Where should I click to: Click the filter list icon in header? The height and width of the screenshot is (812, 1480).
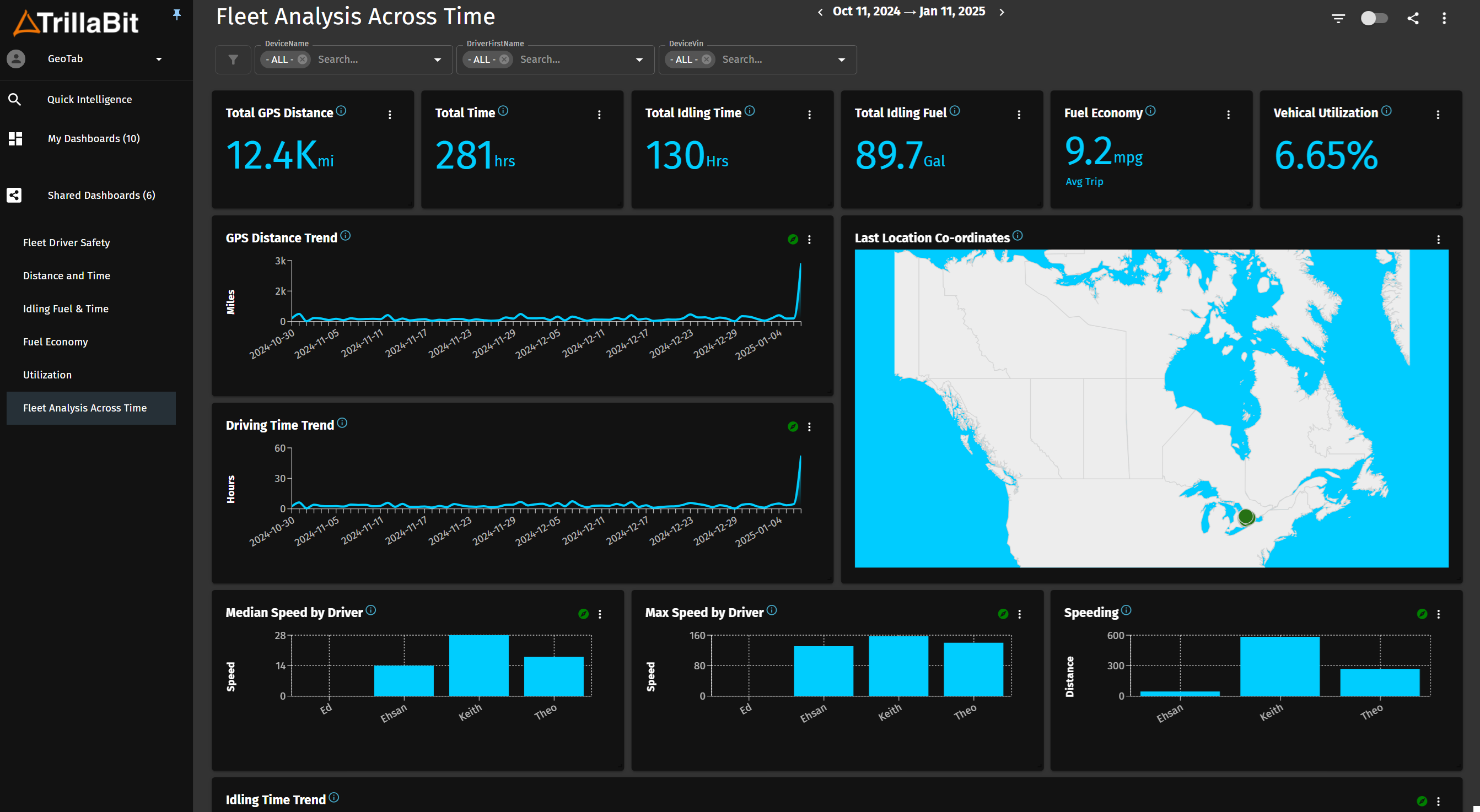(x=1338, y=18)
